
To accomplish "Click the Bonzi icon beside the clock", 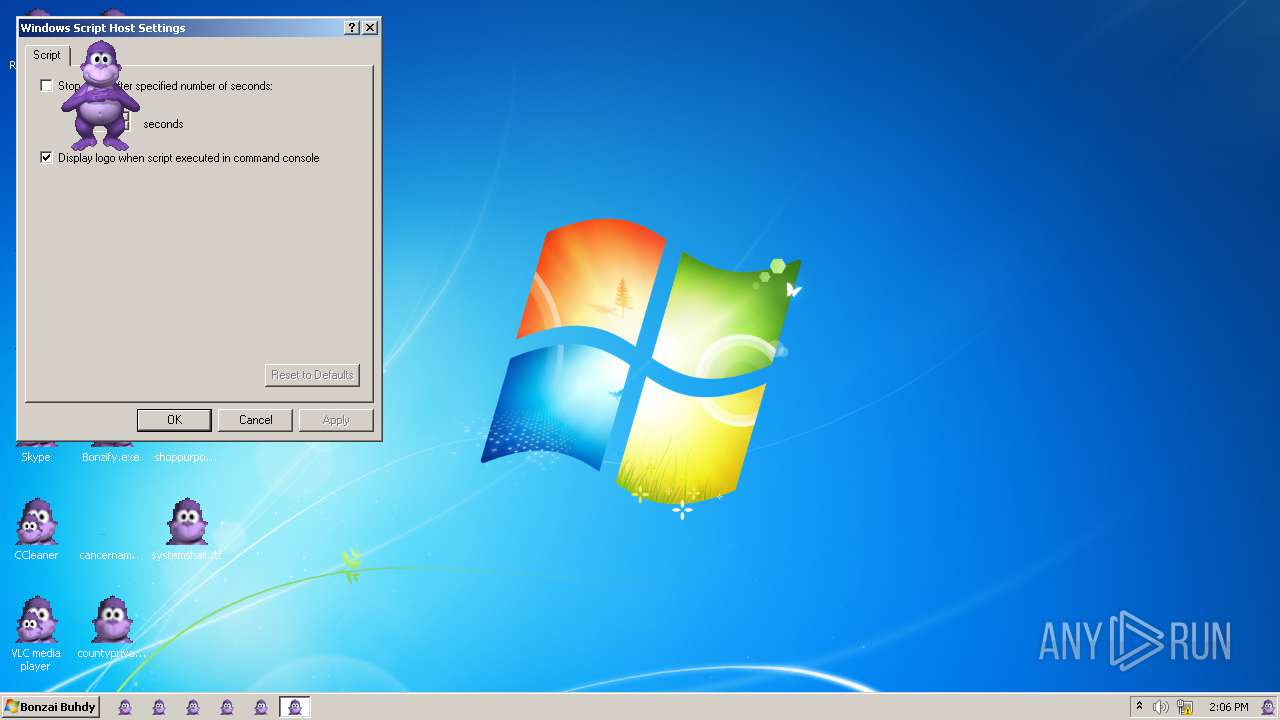I will (x=1268, y=707).
